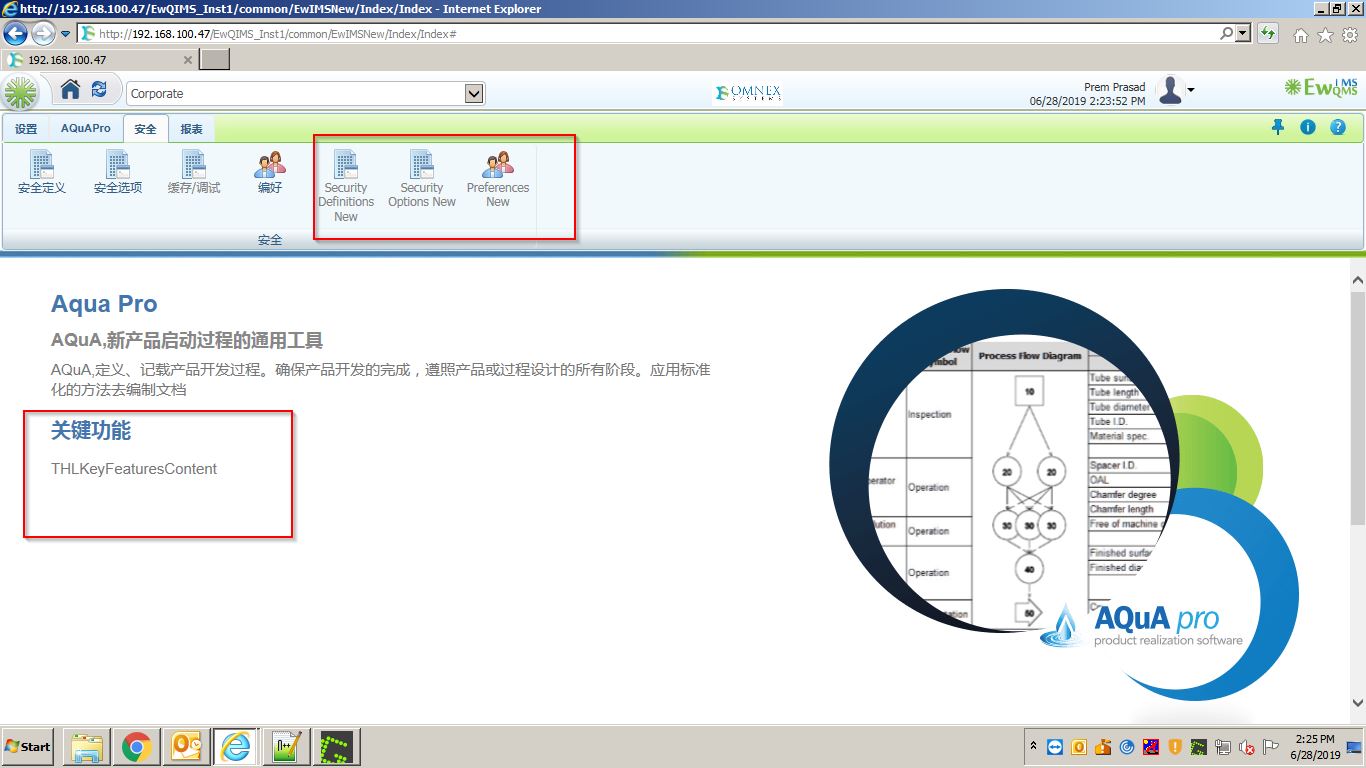Open Security Definitions New
This screenshot has height=768, width=1366.
(346, 187)
